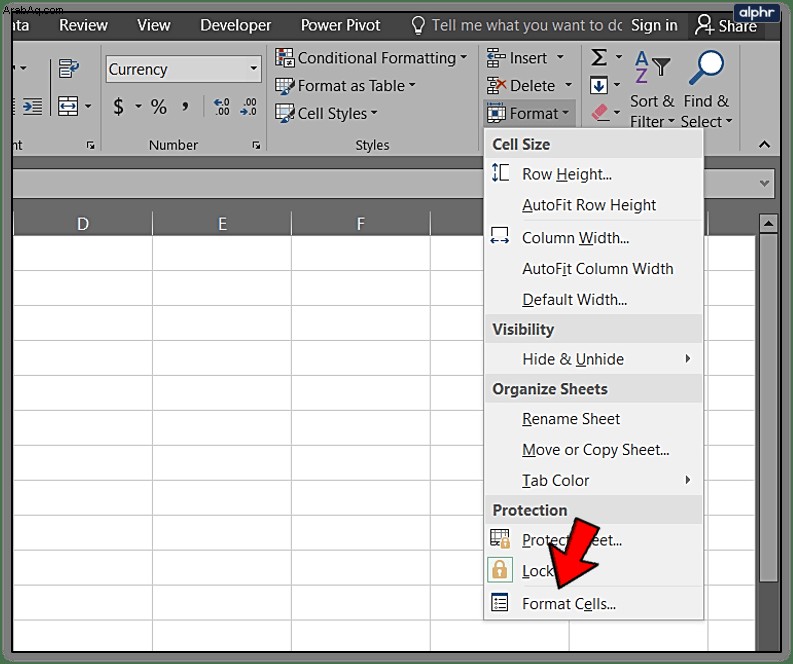Click the Increase Indent icon
Screen dimensions: 793x664
[x=32, y=107]
